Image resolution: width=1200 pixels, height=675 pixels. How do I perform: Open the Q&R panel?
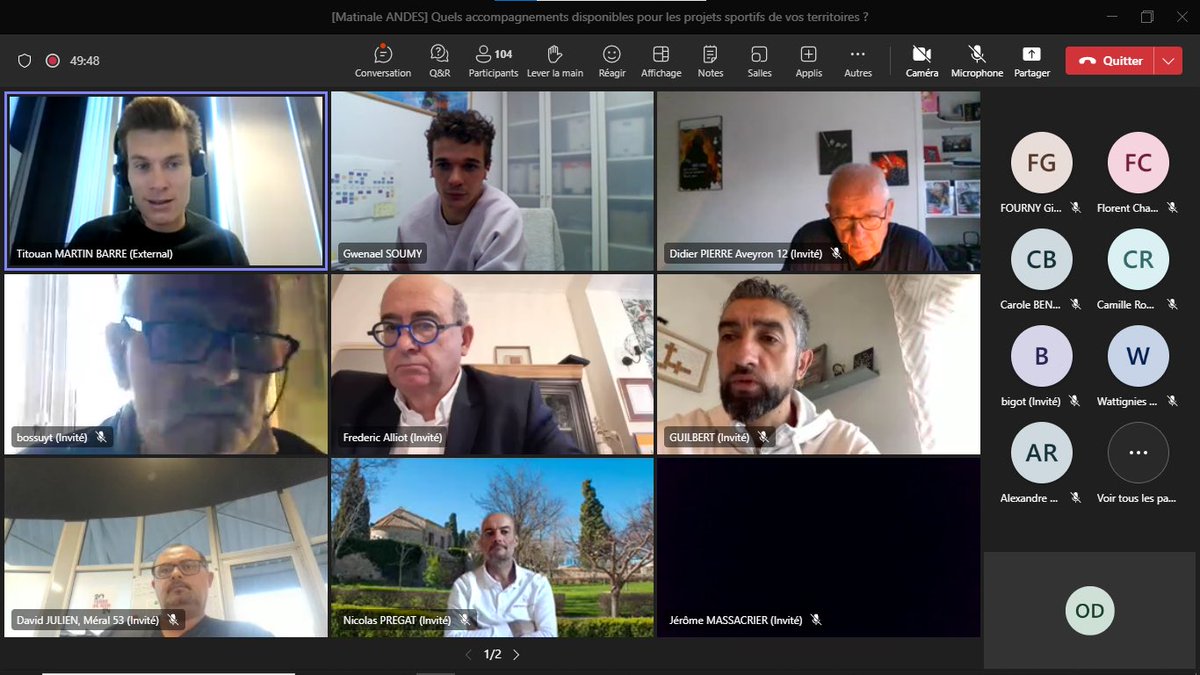pyautogui.click(x=439, y=61)
